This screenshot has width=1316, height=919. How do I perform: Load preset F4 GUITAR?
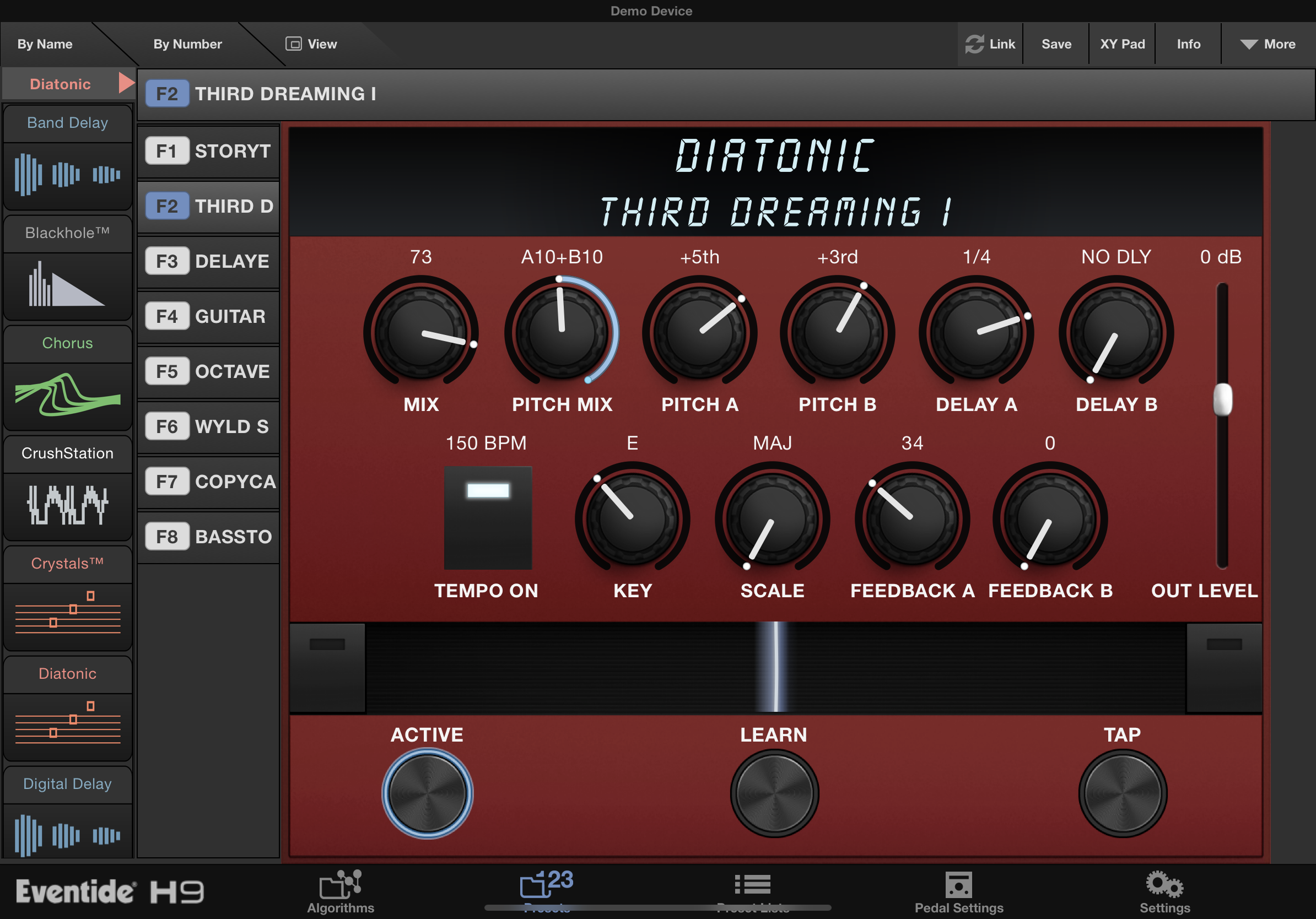[209, 316]
